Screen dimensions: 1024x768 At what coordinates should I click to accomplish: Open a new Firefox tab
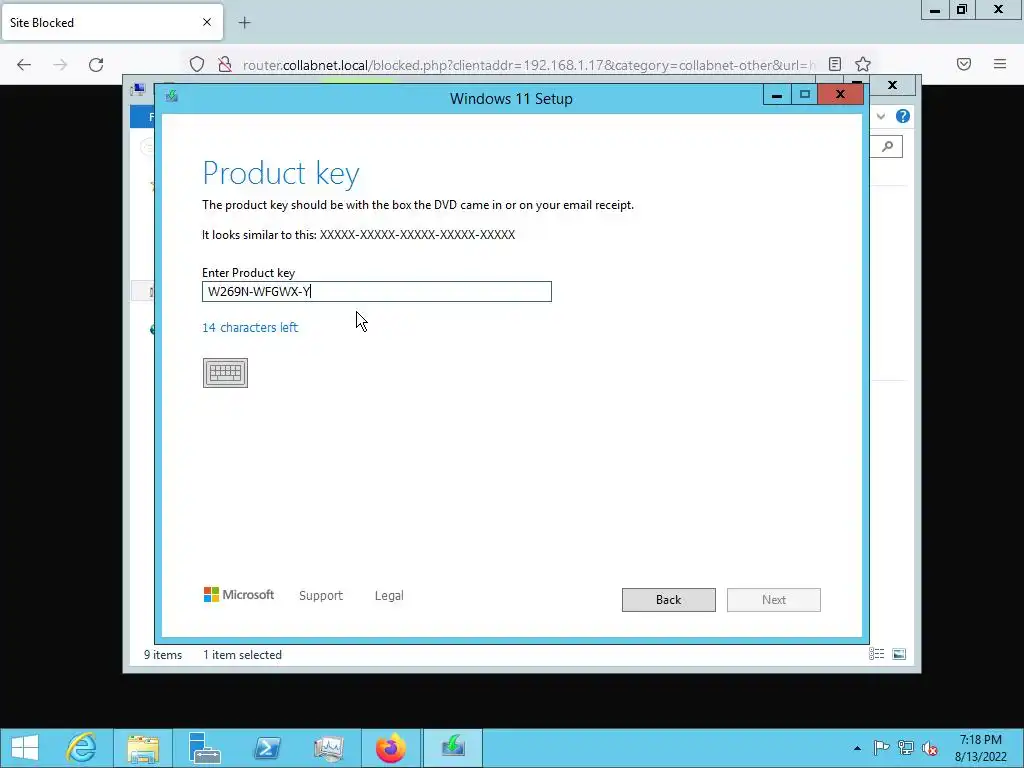click(244, 23)
